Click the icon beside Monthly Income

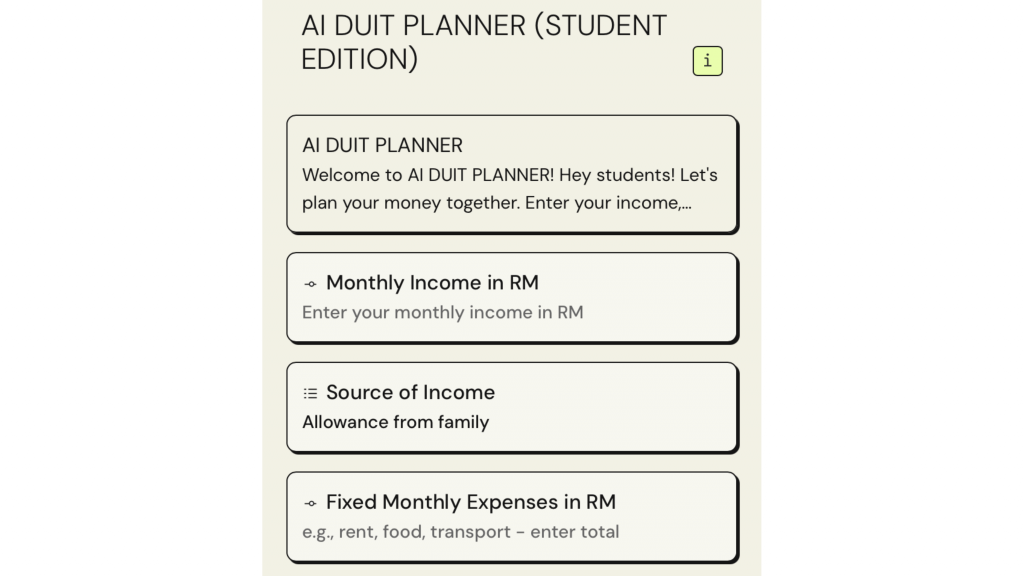coord(310,284)
